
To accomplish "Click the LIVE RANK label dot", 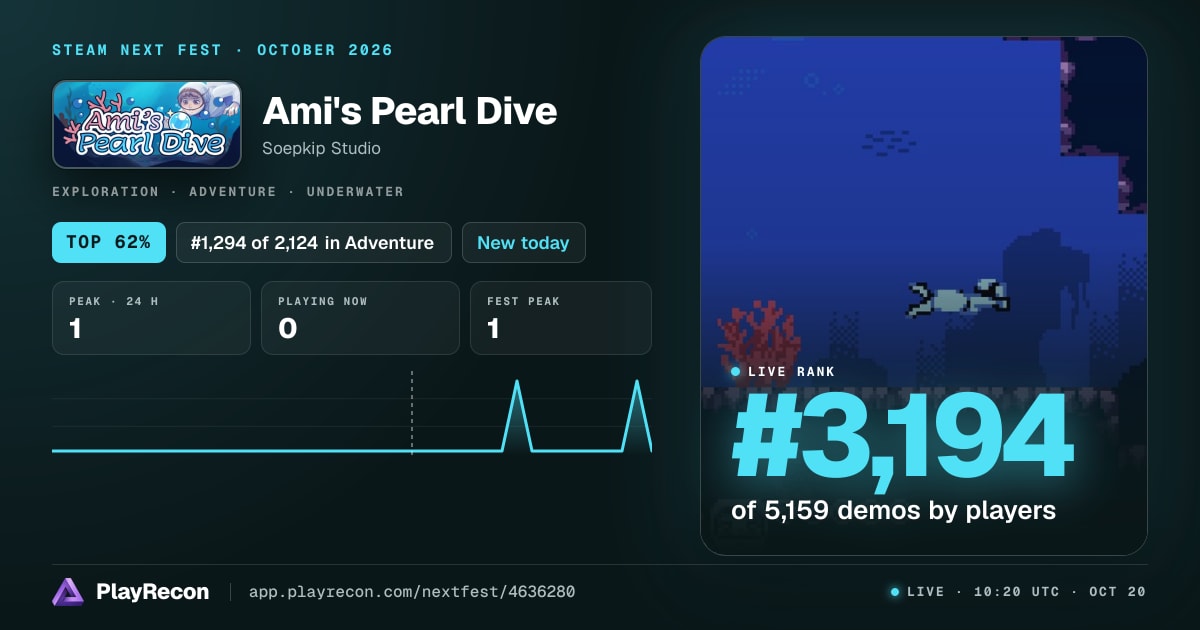I will coord(736,372).
